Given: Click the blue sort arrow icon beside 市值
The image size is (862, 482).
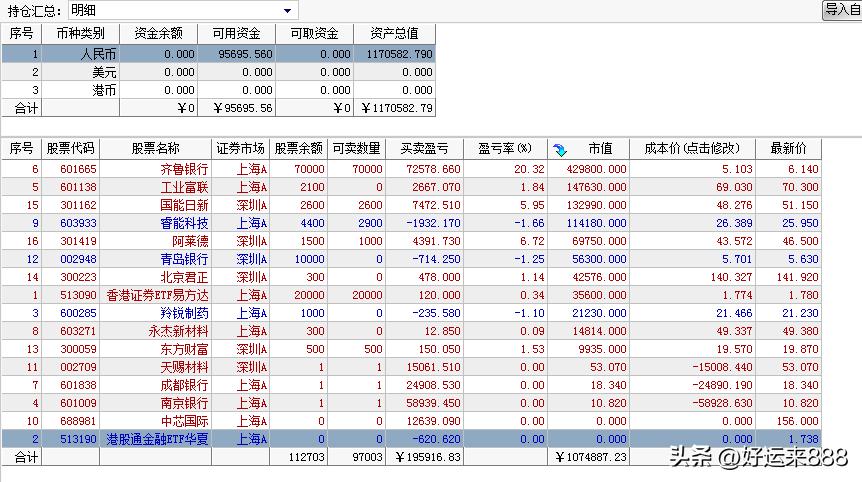Looking at the screenshot, I should click(x=560, y=149).
